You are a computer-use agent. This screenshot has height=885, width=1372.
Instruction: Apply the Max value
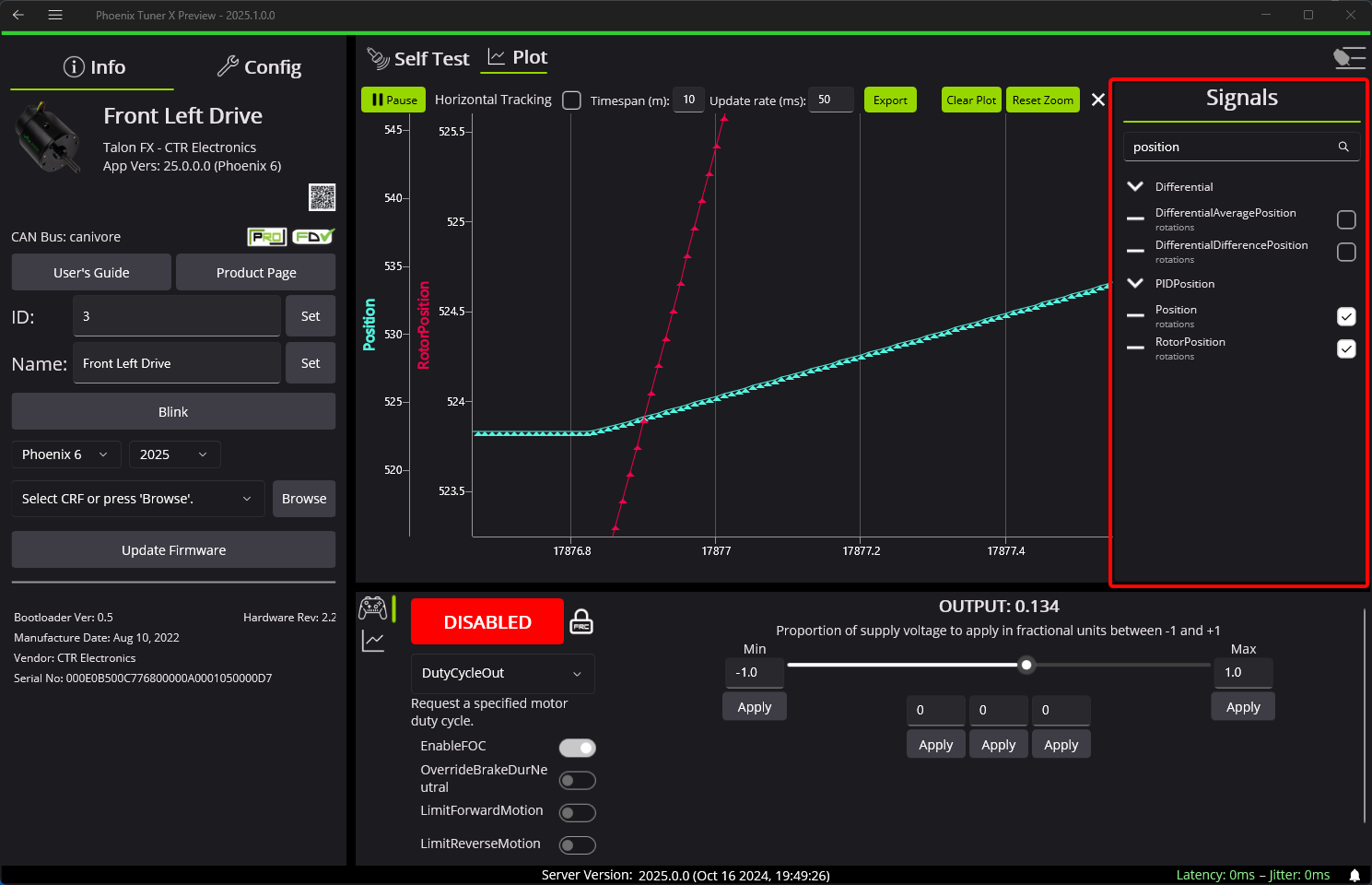pyautogui.click(x=1243, y=707)
